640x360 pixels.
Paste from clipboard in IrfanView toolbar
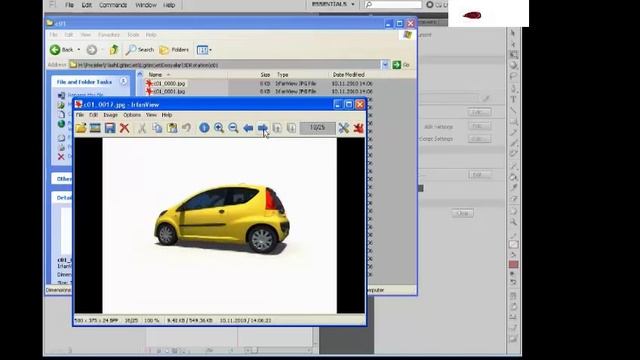172,128
